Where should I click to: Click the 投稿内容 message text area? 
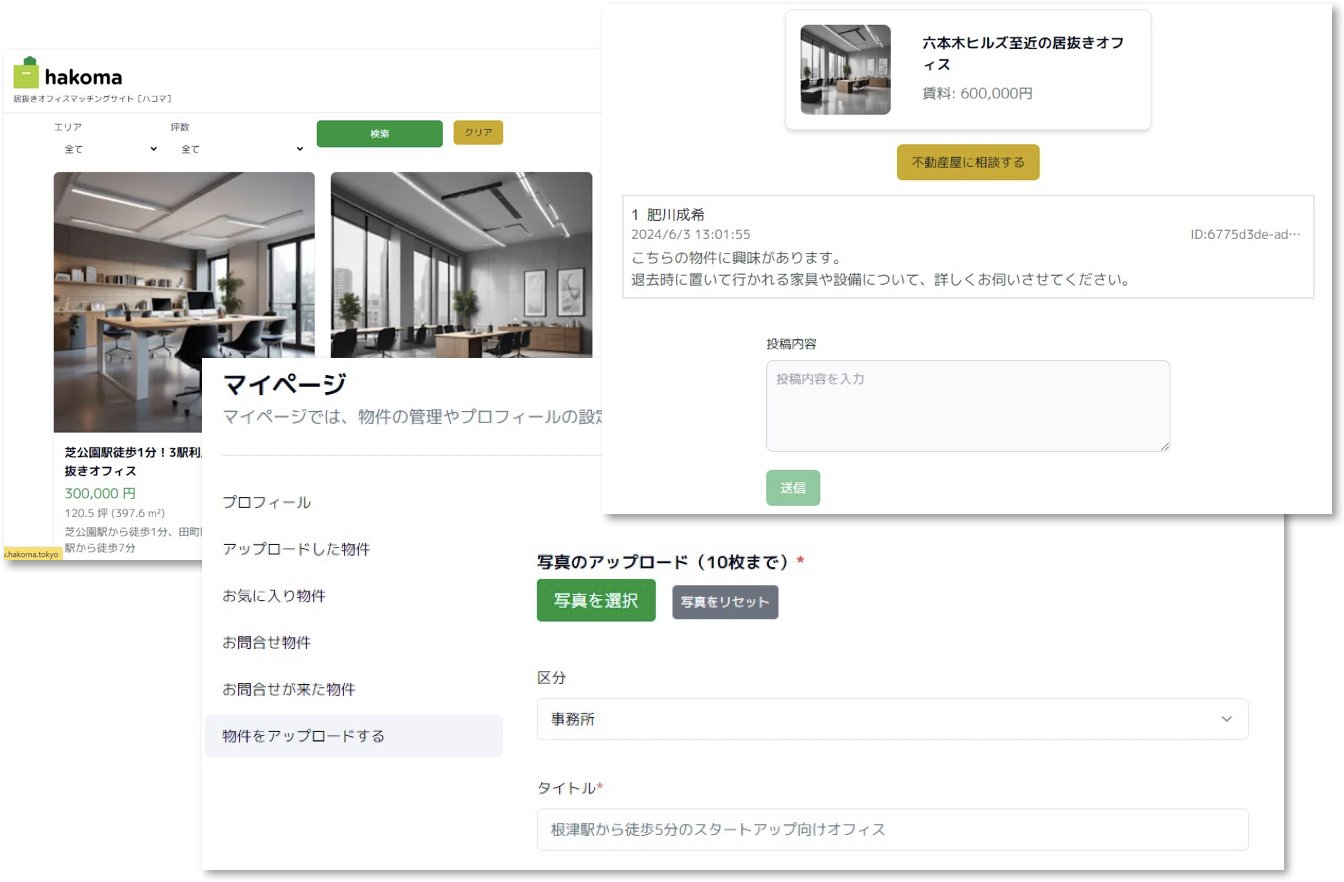point(966,405)
